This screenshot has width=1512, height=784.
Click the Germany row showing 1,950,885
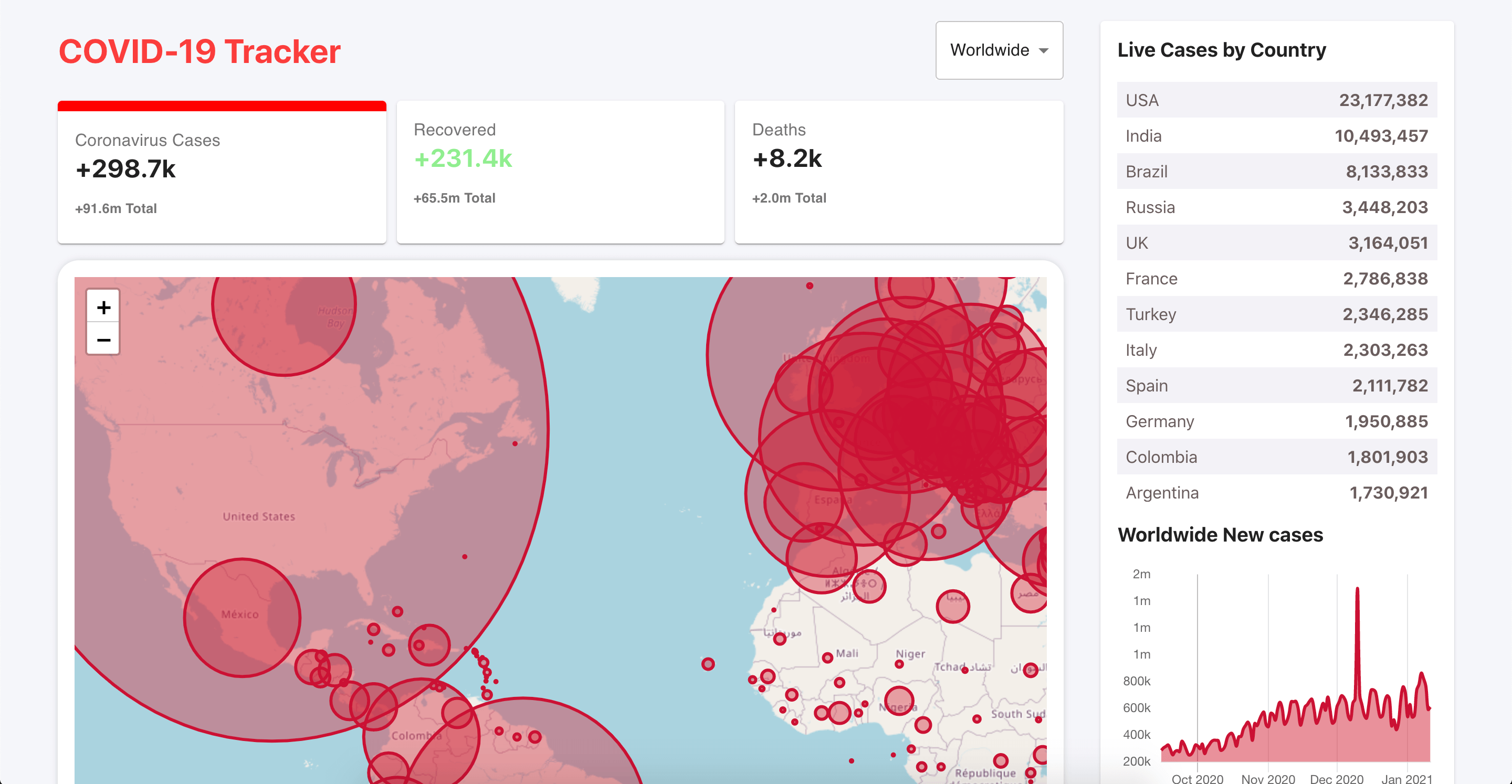[x=1277, y=421]
